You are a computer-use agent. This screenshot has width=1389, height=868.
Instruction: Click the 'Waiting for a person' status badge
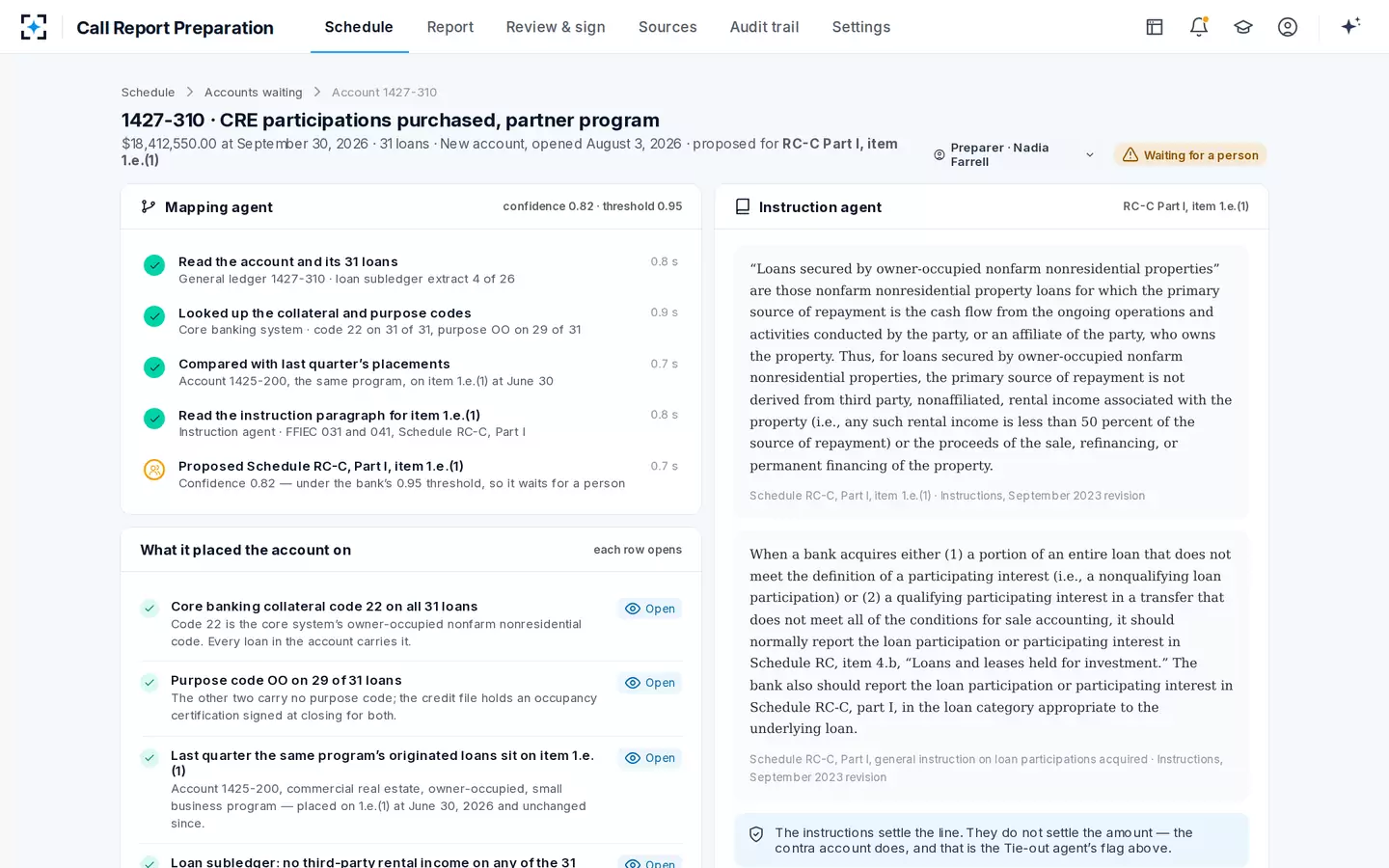click(x=1190, y=155)
